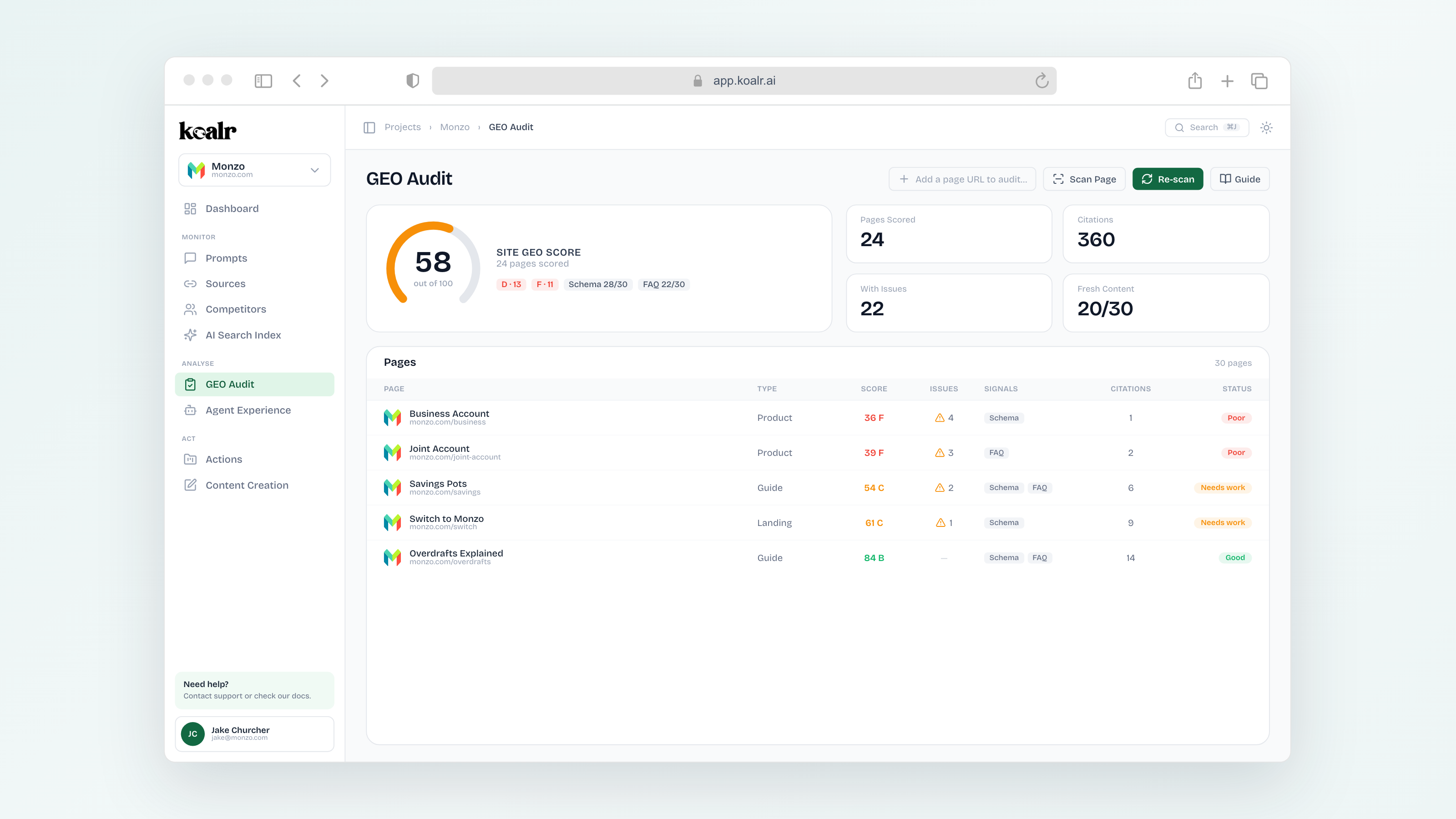1456x819 pixels.
Task: Click the Search field
Action: (1207, 127)
